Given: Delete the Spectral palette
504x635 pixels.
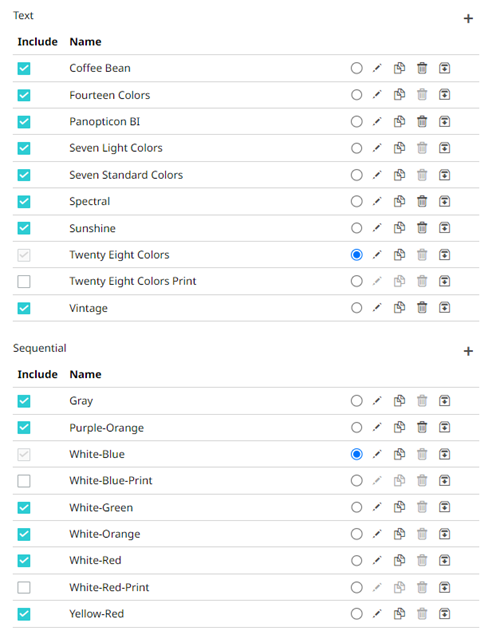Looking at the screenshot, I should point(422,201).
